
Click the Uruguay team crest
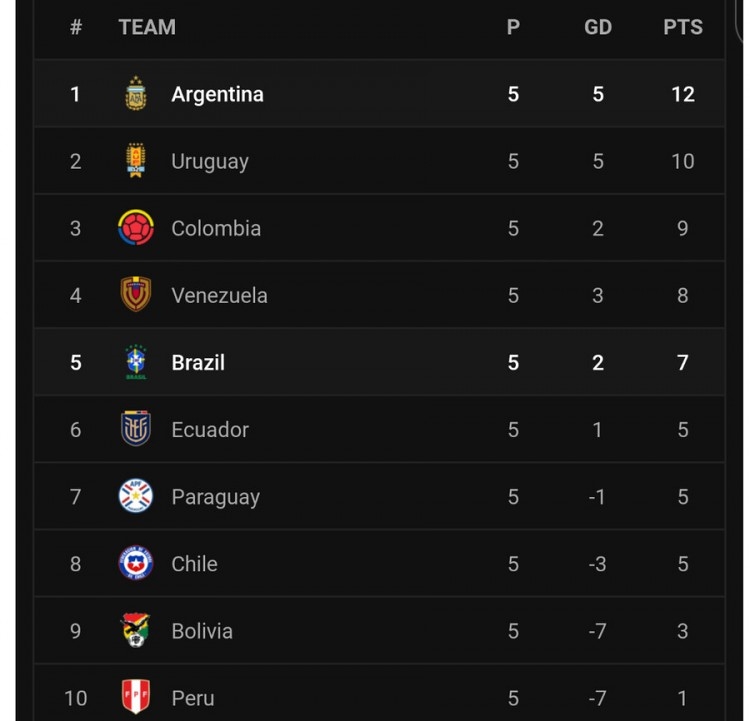click(136, 160)
